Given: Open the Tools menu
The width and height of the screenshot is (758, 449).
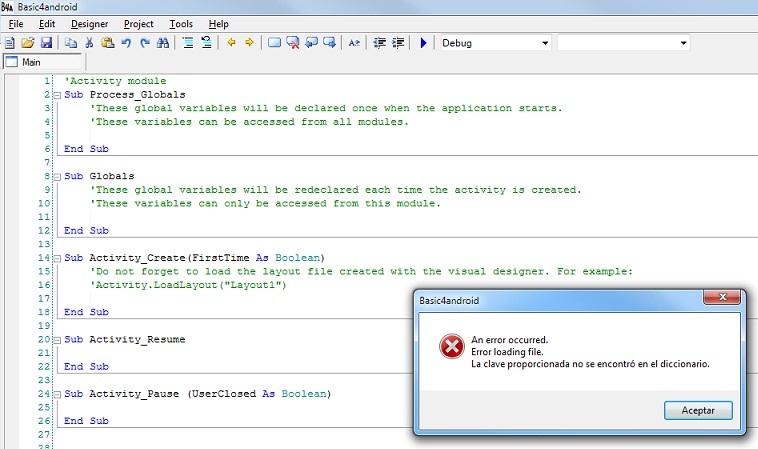Looking at the screenshot, I should pos(181,24).
